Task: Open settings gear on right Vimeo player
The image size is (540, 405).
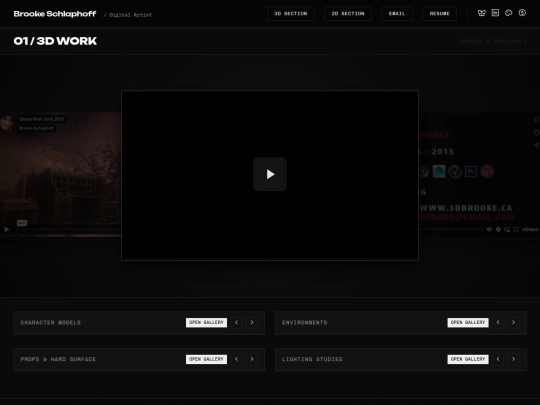Action: (x=498, y=229)
